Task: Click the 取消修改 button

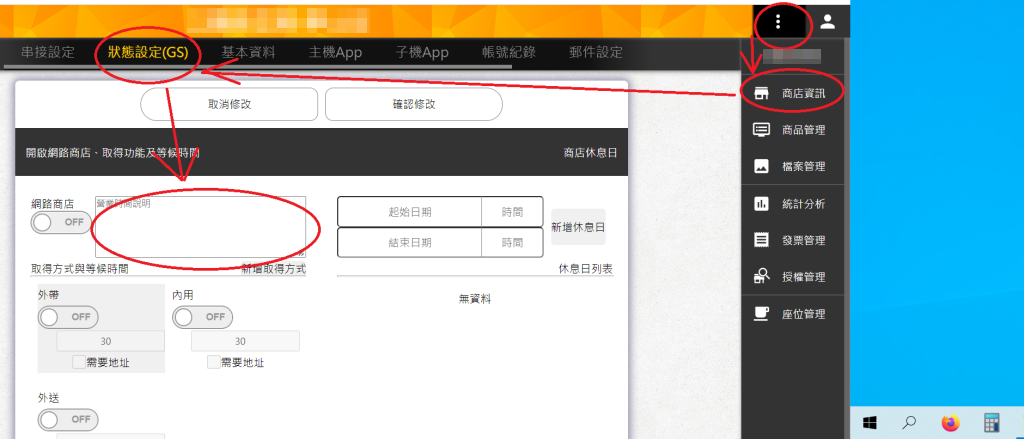Action: (x=229, y=104)
